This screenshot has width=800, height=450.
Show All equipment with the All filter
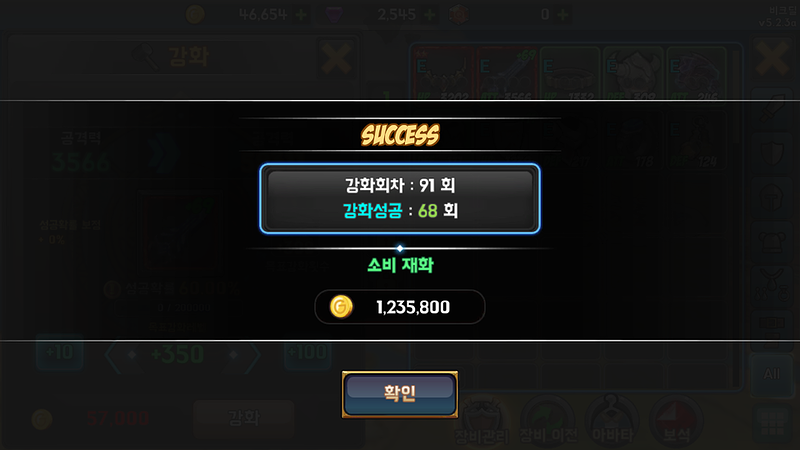coord(772,374)
